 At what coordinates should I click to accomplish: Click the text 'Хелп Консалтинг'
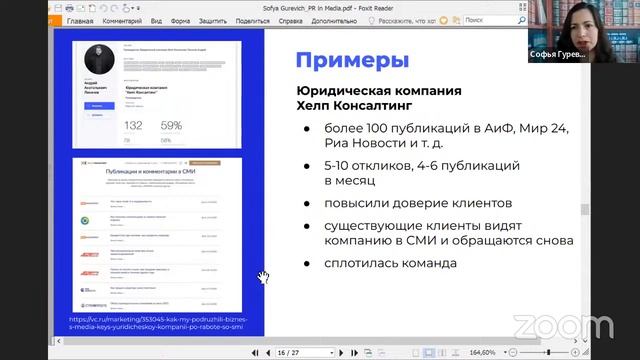tap(354, 105)
